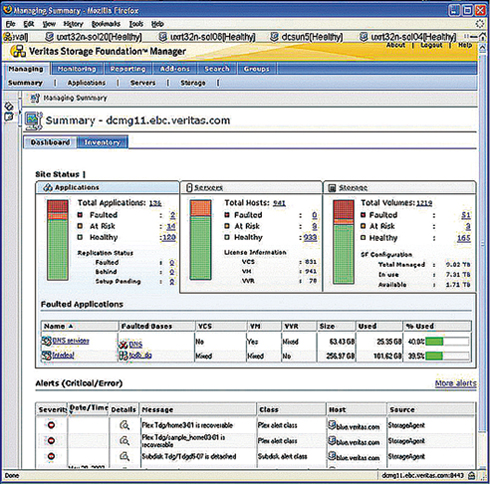Open Healthy applications count 120
Viewport: 490px width, 484px height.
(169, 237)
